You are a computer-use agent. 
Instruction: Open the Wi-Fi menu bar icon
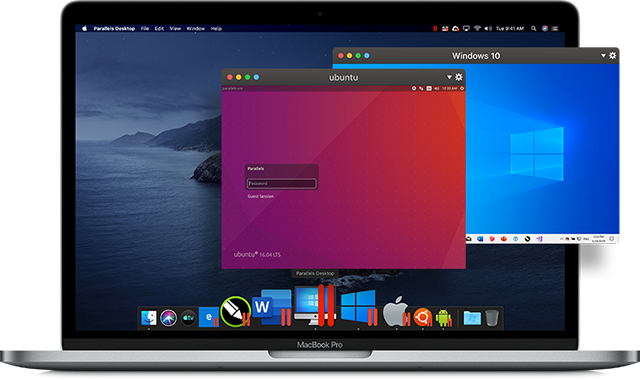pos(477,29)
